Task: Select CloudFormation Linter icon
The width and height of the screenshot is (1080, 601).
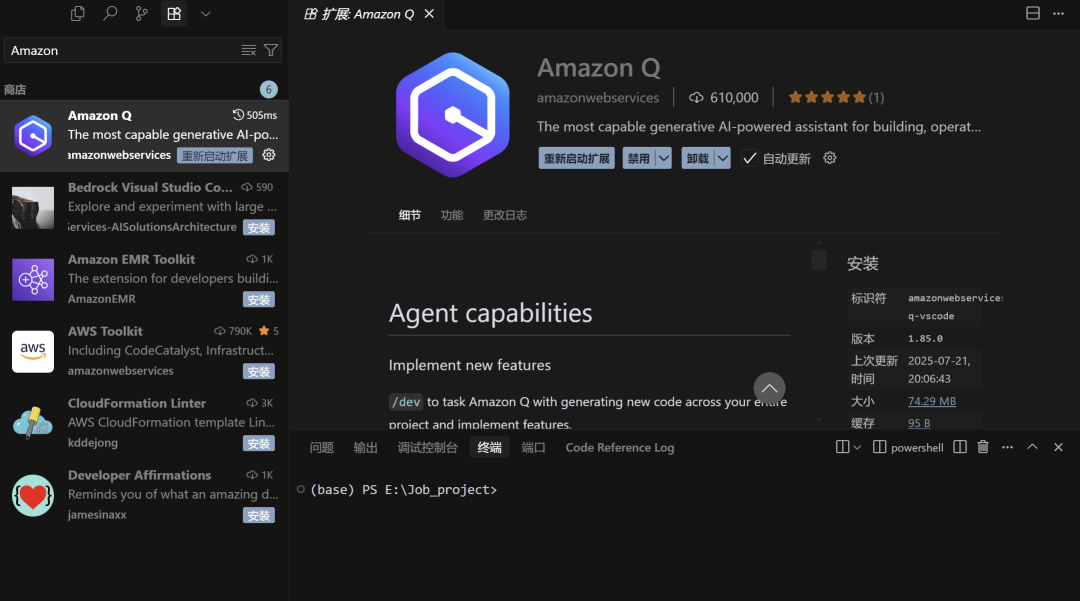Action: [x=33, y=423]
